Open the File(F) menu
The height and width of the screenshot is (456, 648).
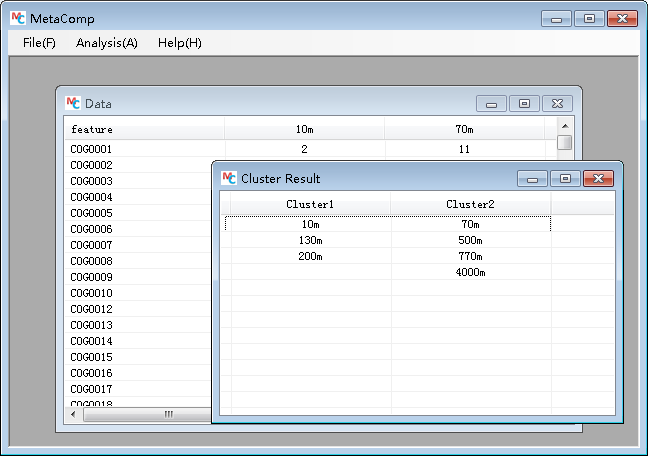tap(39, 43)
